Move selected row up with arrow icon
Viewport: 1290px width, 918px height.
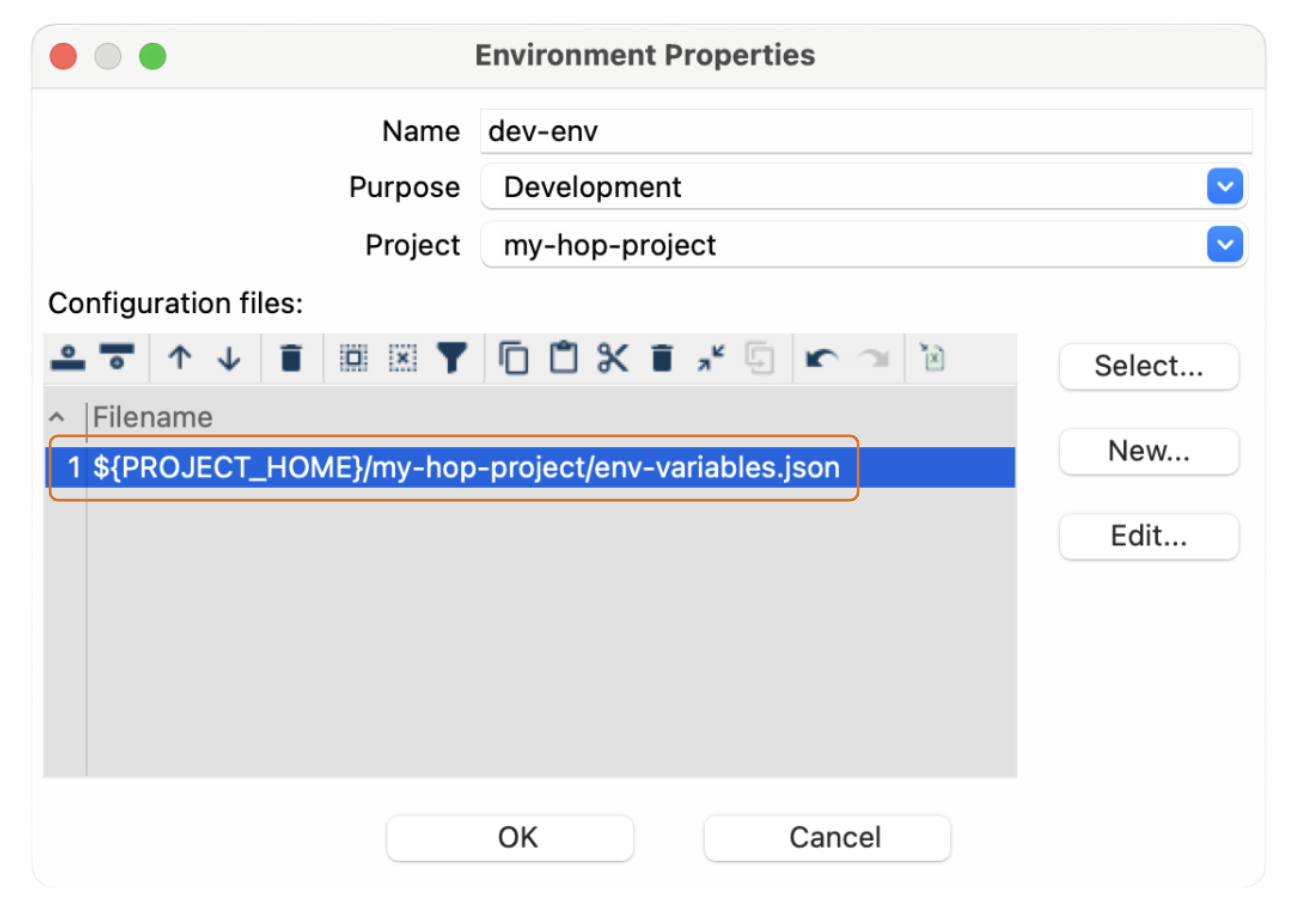click(x=180, y=358)
